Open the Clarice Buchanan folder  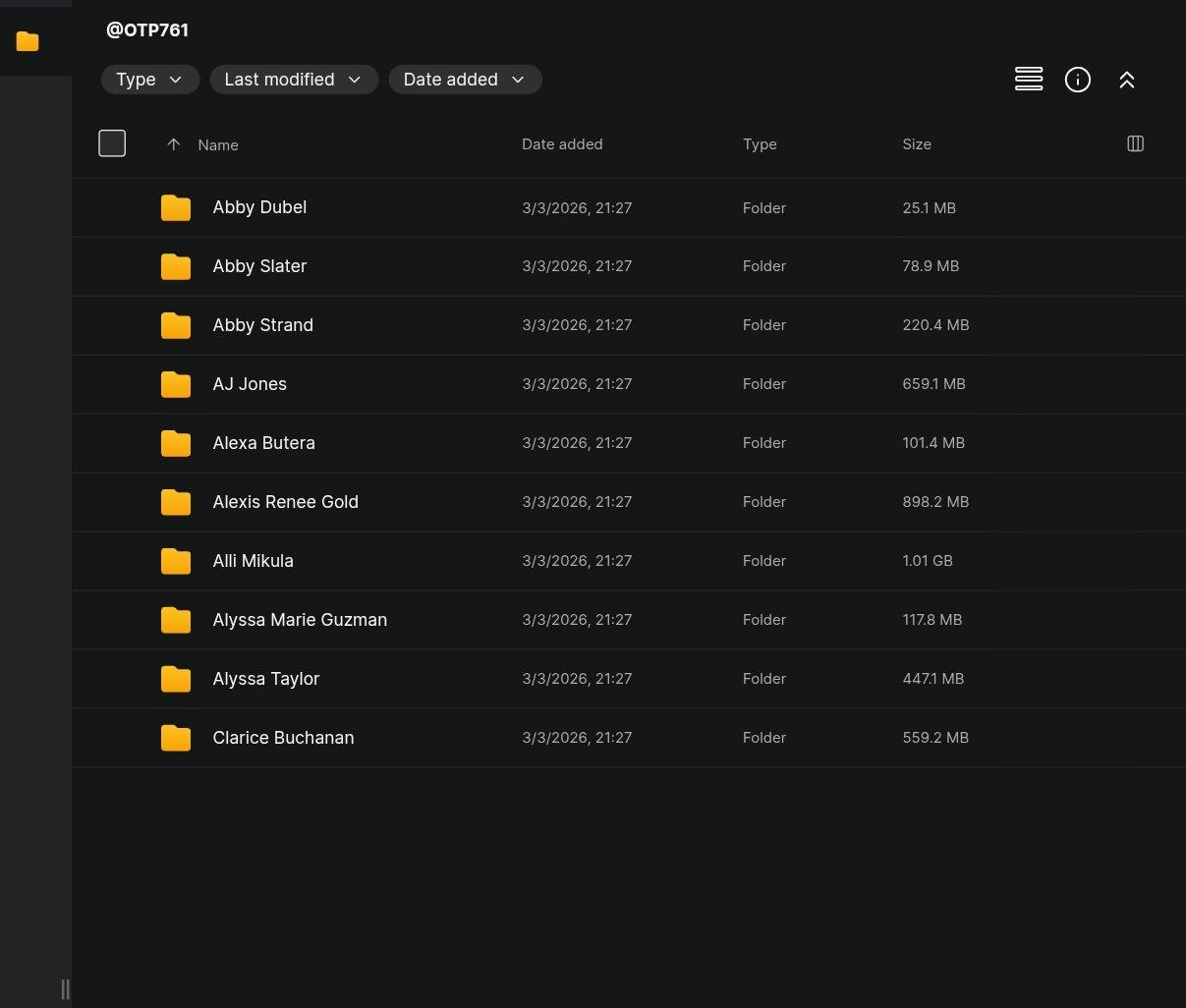[283, 738]
